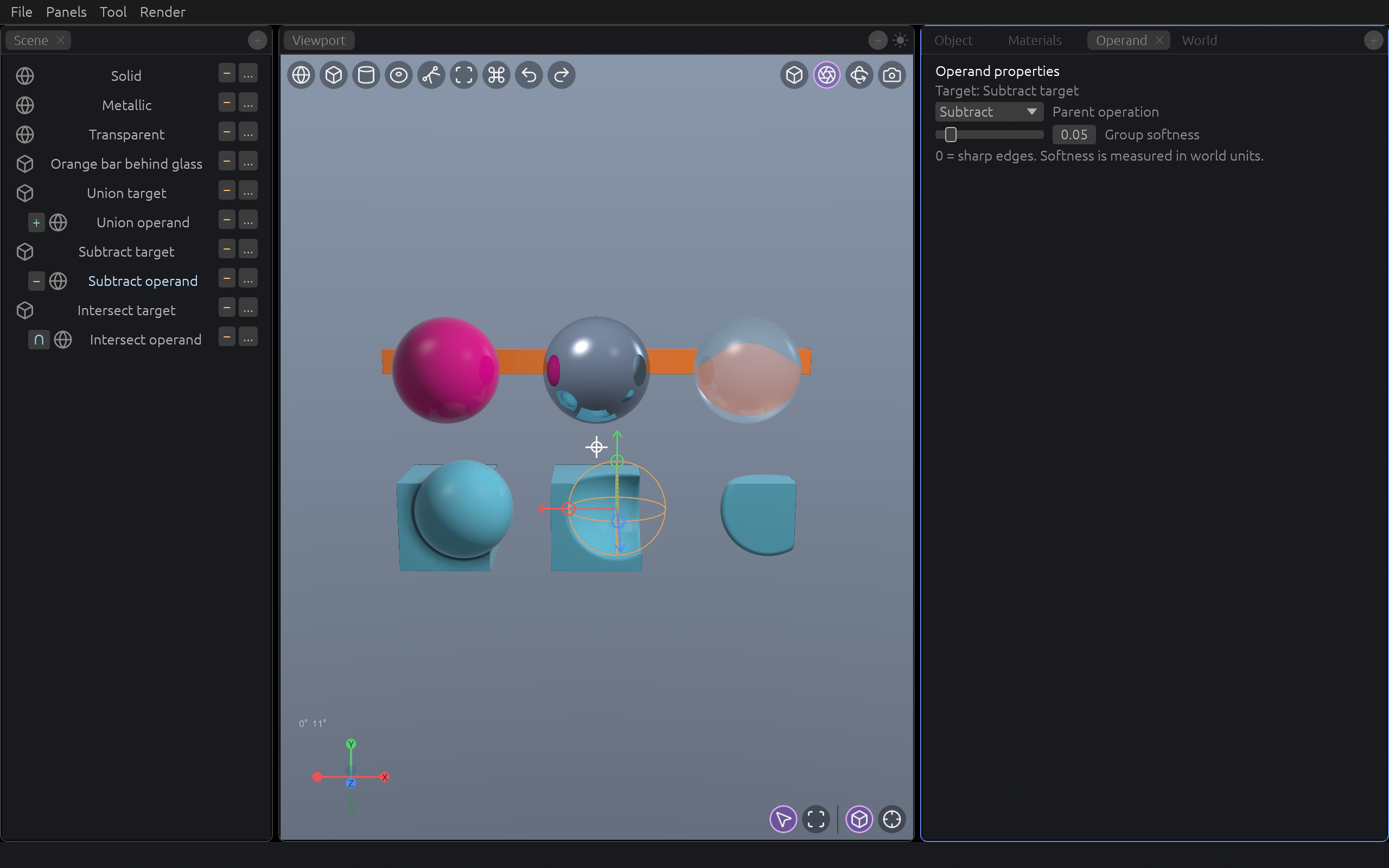Click the plus operation badge on Union operand
Viewport: 1389px width, 868px height.
(x=36, y=223)
